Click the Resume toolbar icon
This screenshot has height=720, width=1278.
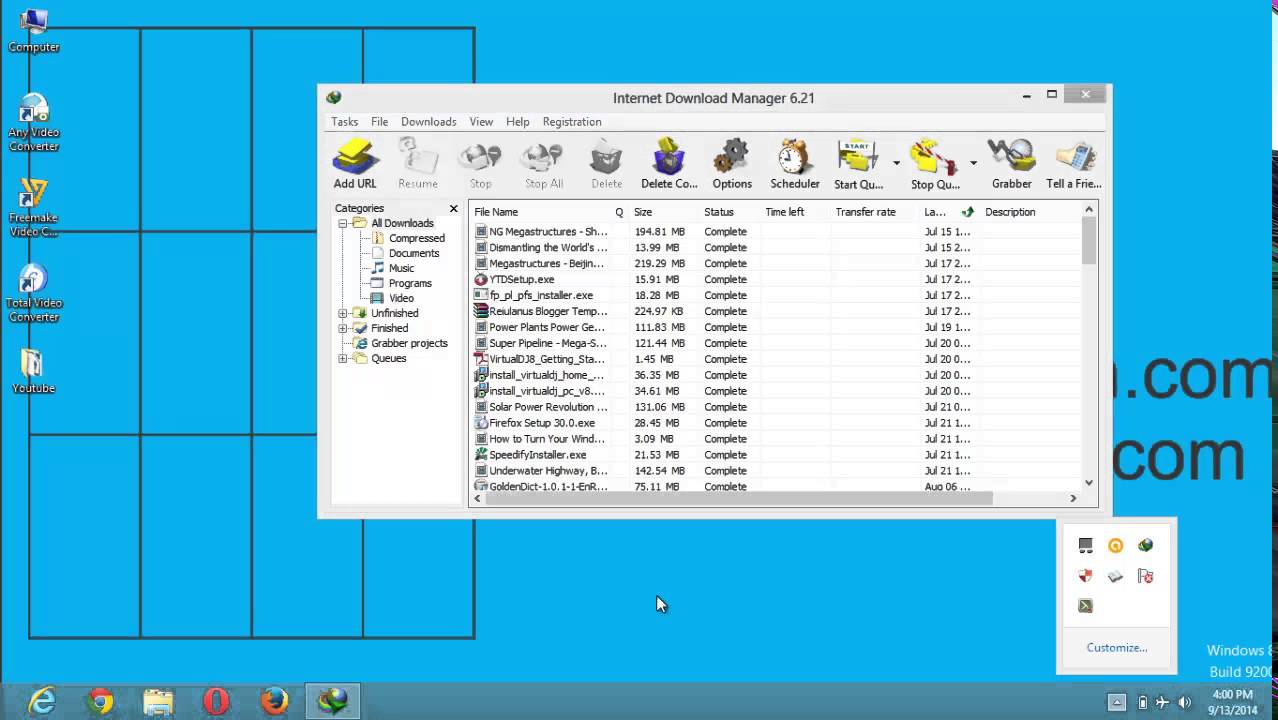pyautogui.click(x=418, y=164)
